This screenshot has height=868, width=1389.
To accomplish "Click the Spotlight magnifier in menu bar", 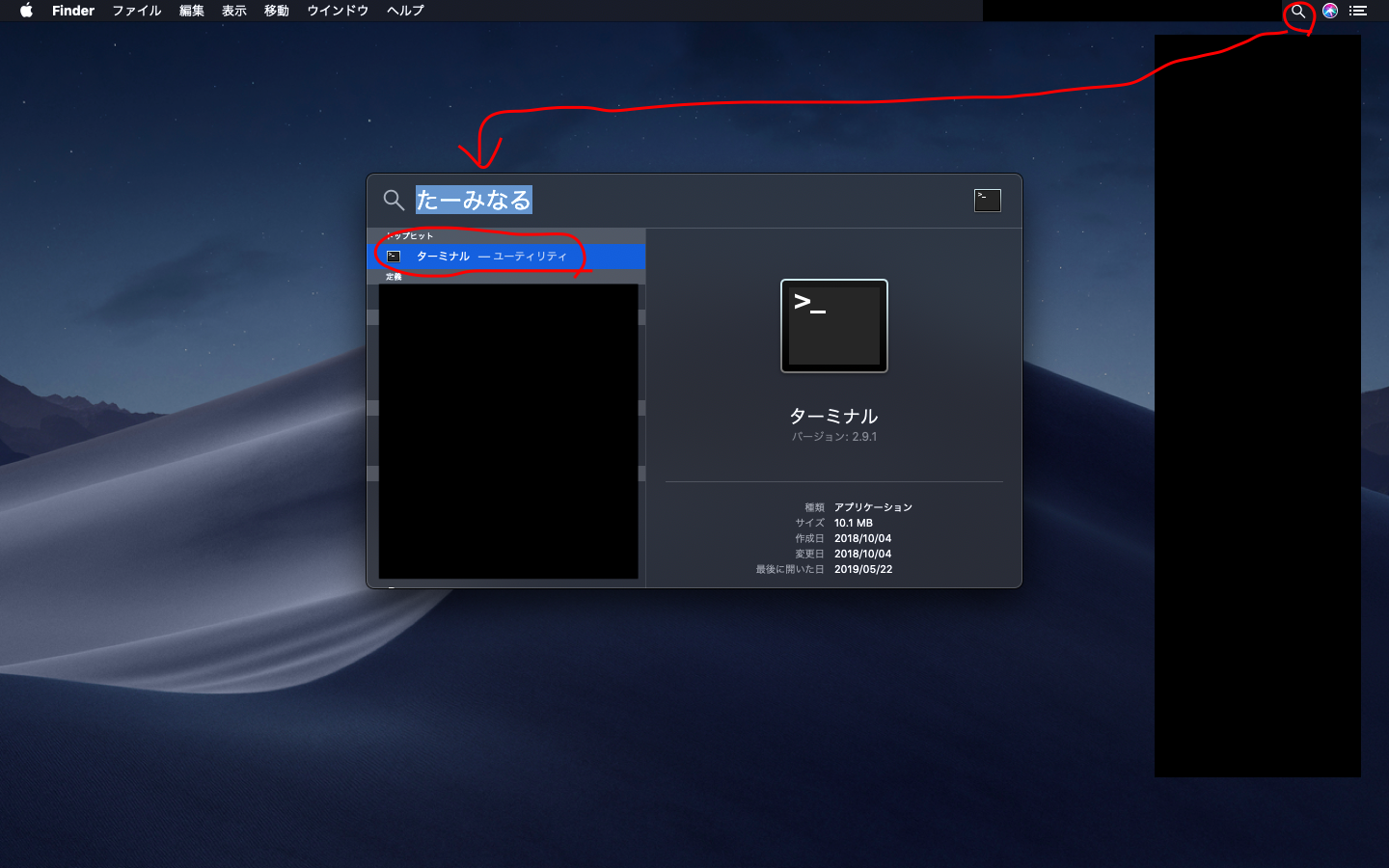I will point(1298,12).
